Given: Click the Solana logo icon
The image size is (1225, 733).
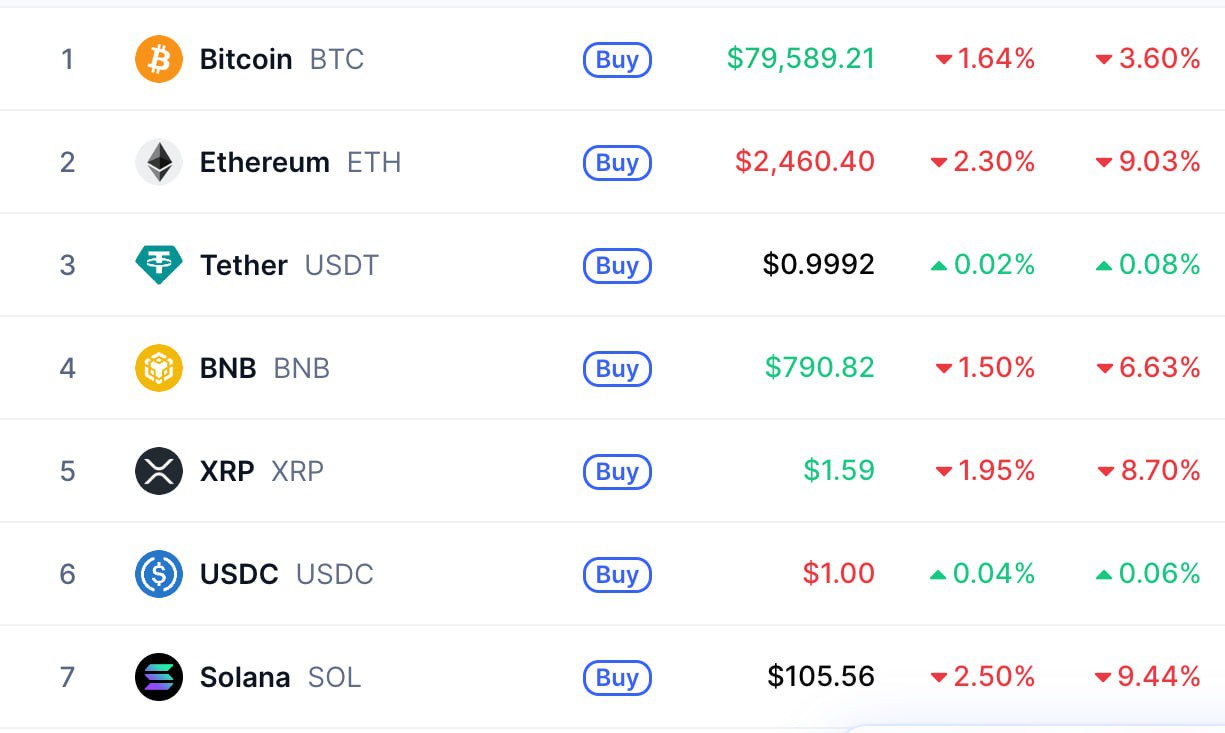Looking at the screenshot, I should point(159,677).
